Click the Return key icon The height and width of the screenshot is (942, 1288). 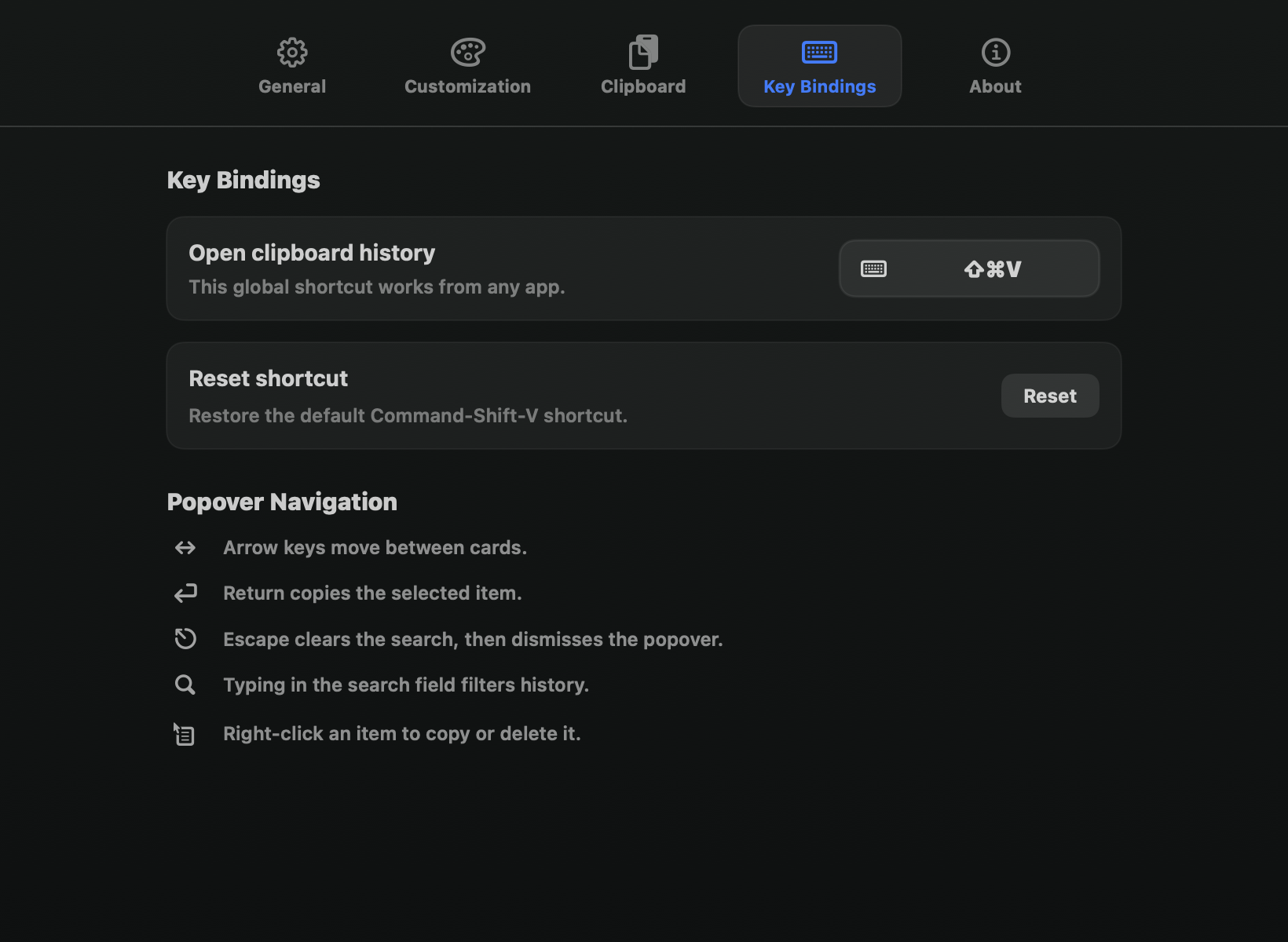[x=185, y=593]
